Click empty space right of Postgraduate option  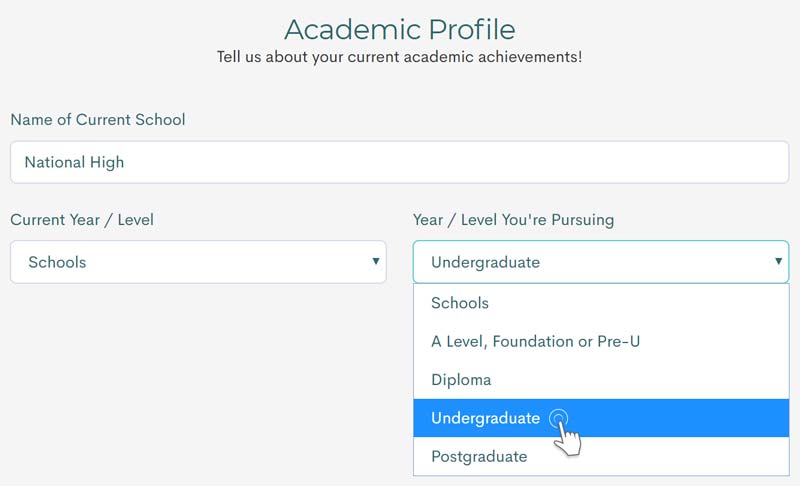658,456
